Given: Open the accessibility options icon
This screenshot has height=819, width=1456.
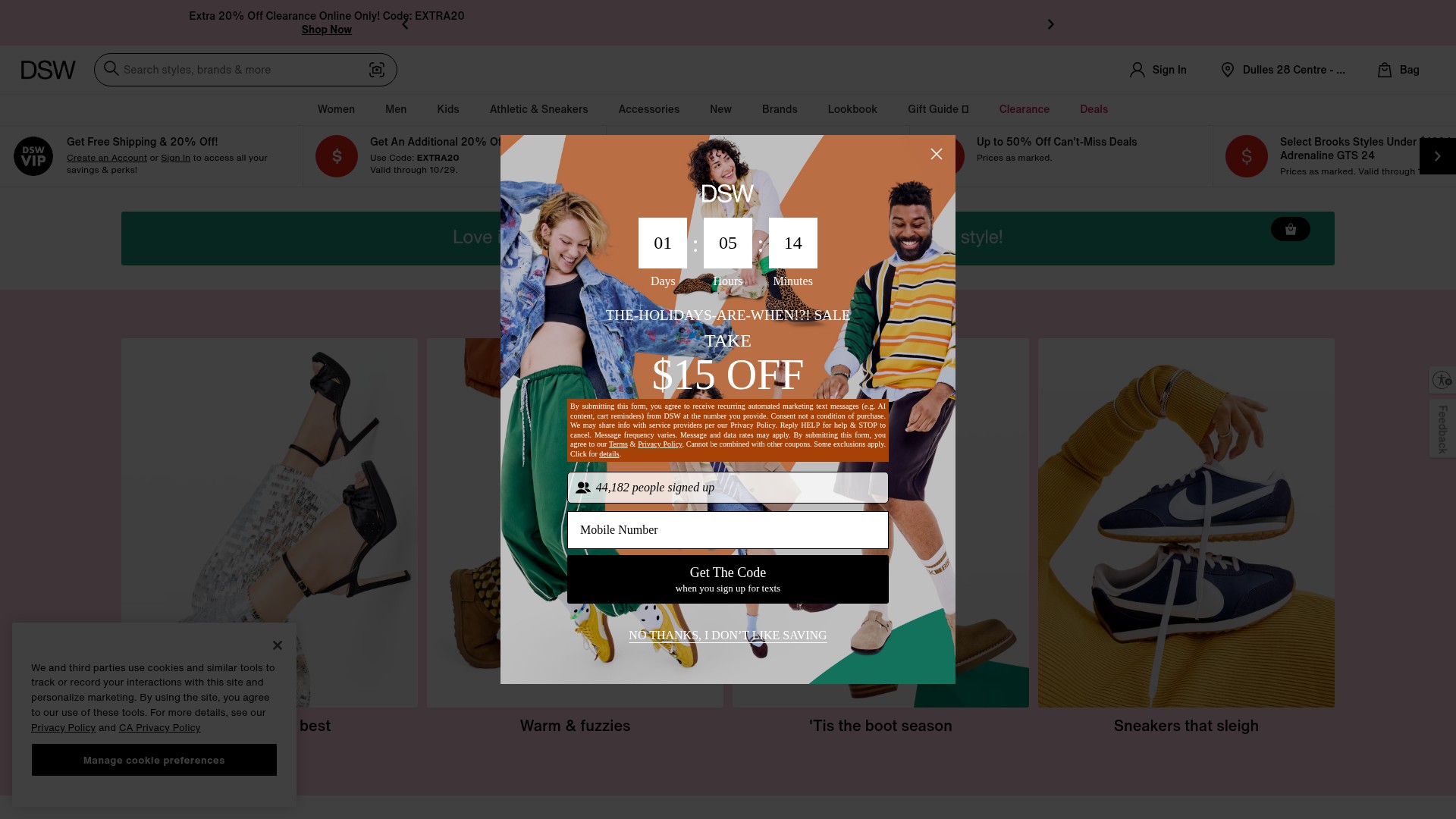Looking at the screenshot, I should pos(1442,379).
